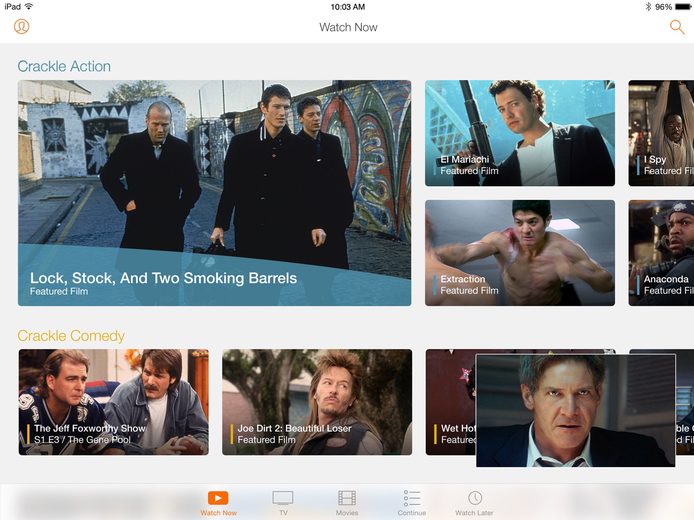
Task: Switch to the TV tab
Action: (283, 503)
